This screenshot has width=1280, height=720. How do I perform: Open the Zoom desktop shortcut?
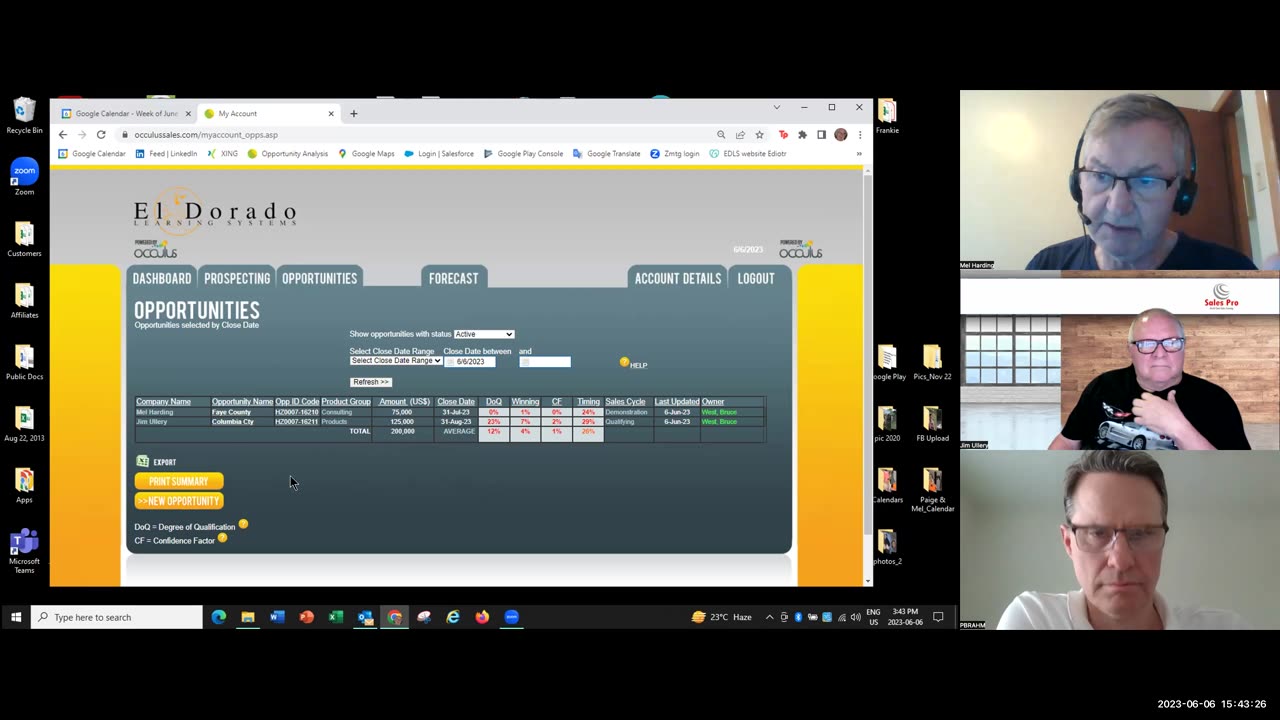point(24,177)
